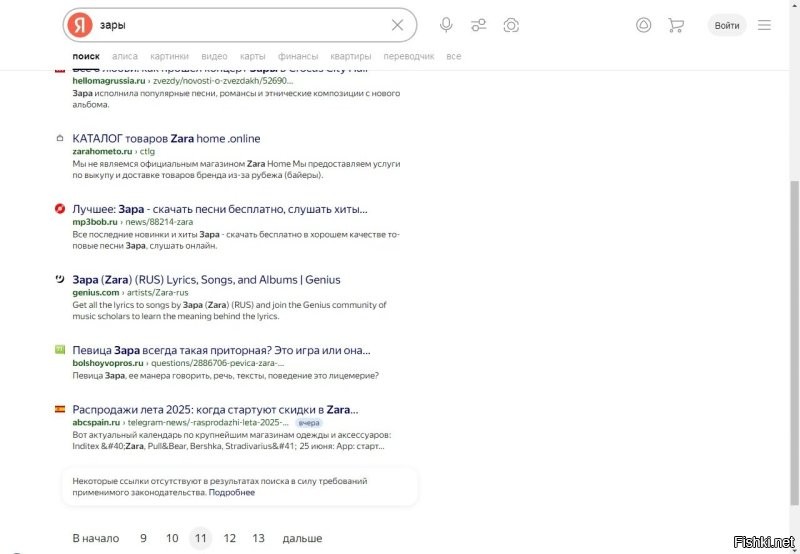Open Подробнее link in legal notice

point(232,492)
